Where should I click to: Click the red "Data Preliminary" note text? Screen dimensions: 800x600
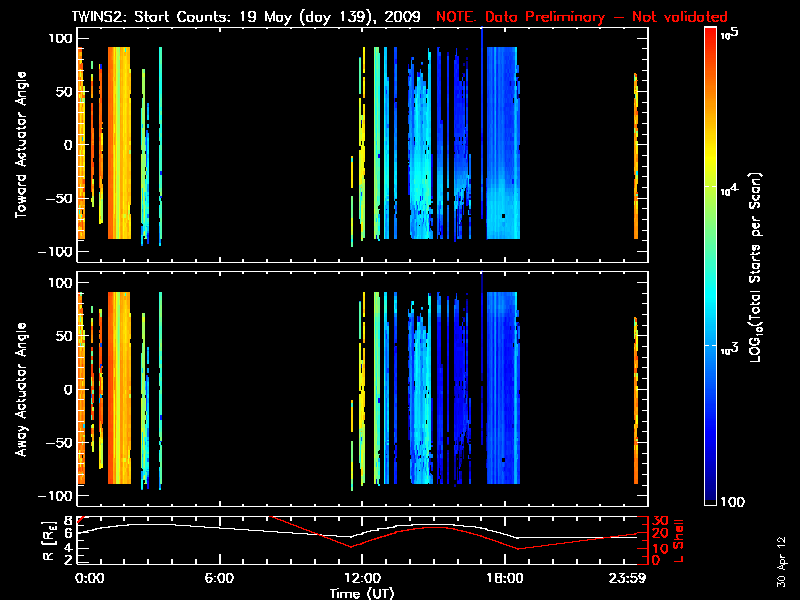[582, 17]
